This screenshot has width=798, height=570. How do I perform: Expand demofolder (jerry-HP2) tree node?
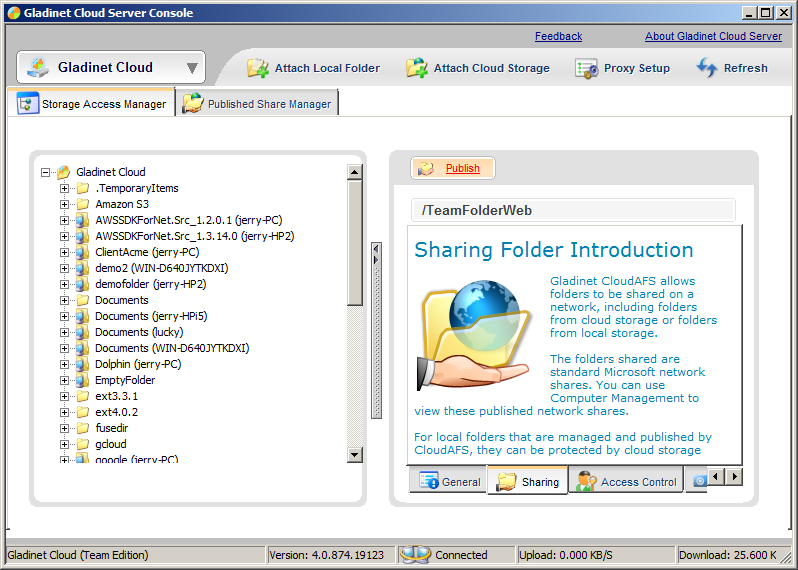pos(64,284)
